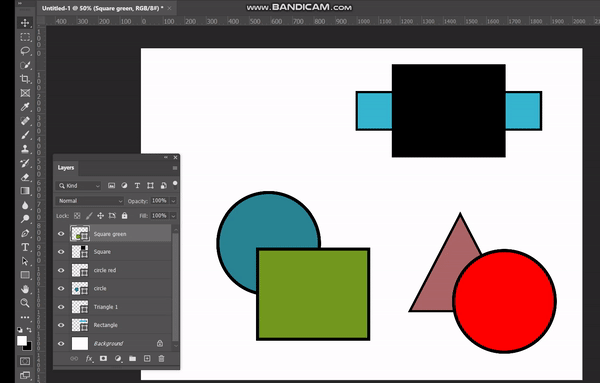Hide the Rectangle layer
This screenshot has width=600, height=383.
(x=61, y=325)
